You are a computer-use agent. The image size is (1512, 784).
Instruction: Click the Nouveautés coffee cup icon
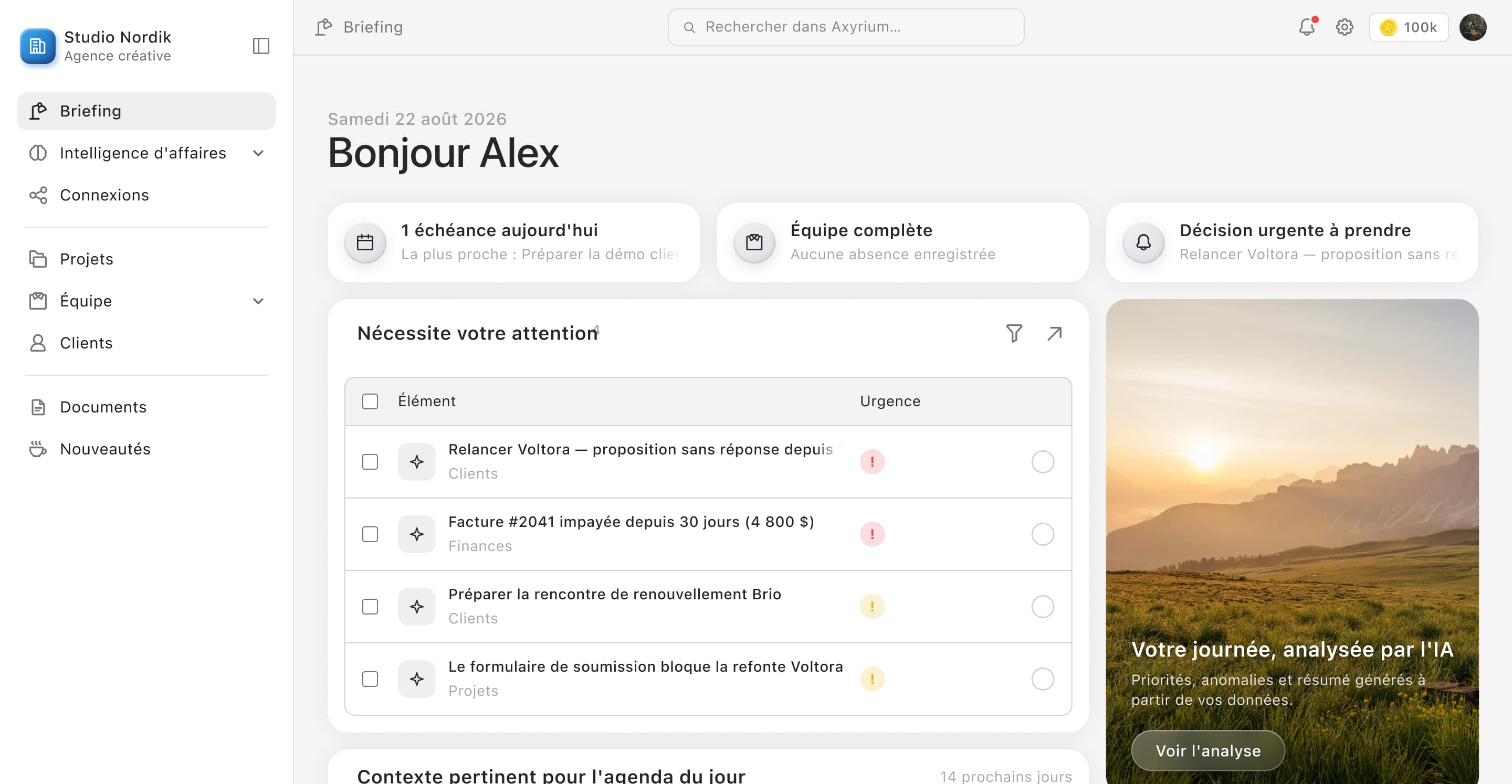coord(38,449)
